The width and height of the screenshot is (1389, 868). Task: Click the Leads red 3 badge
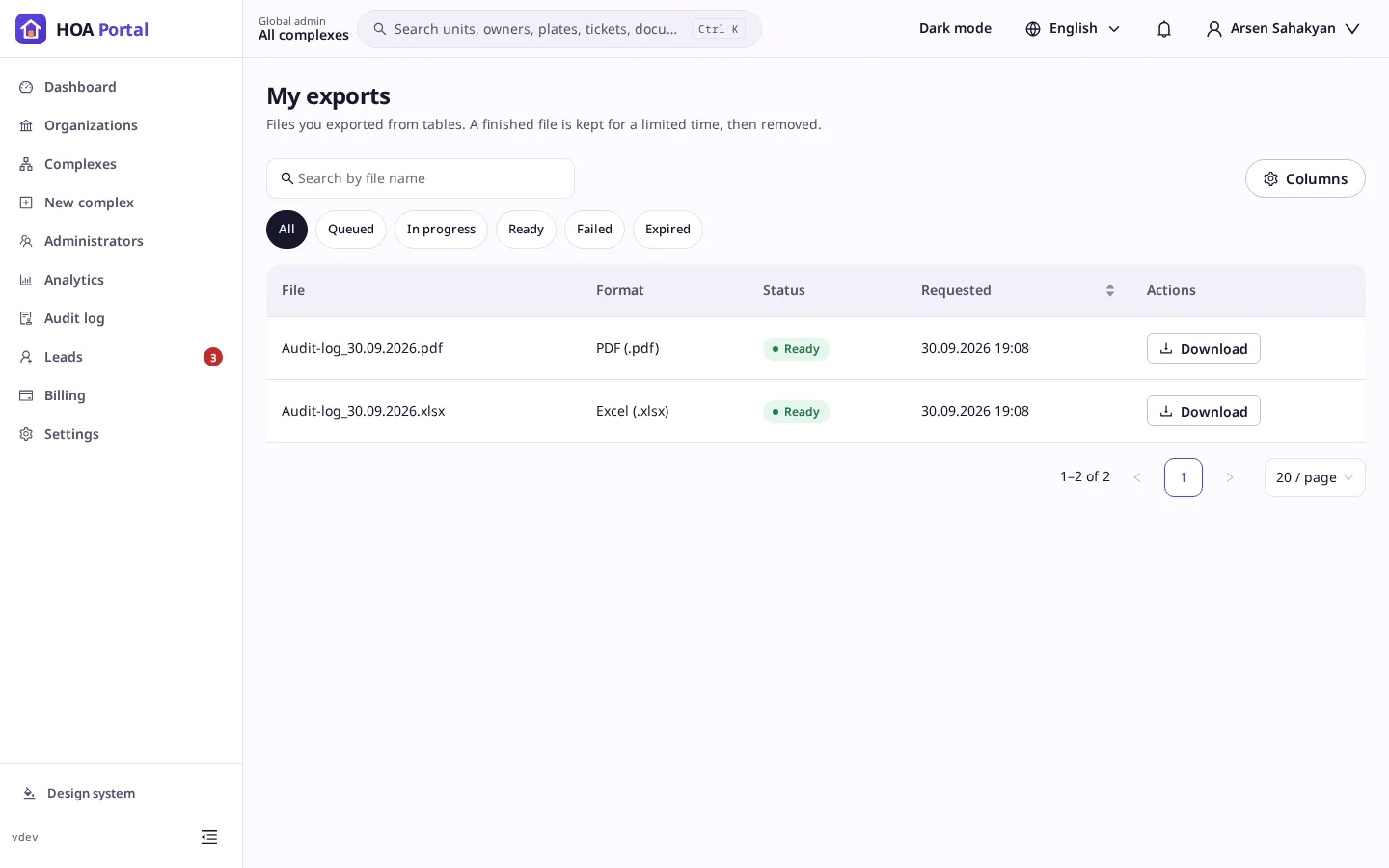213,357
